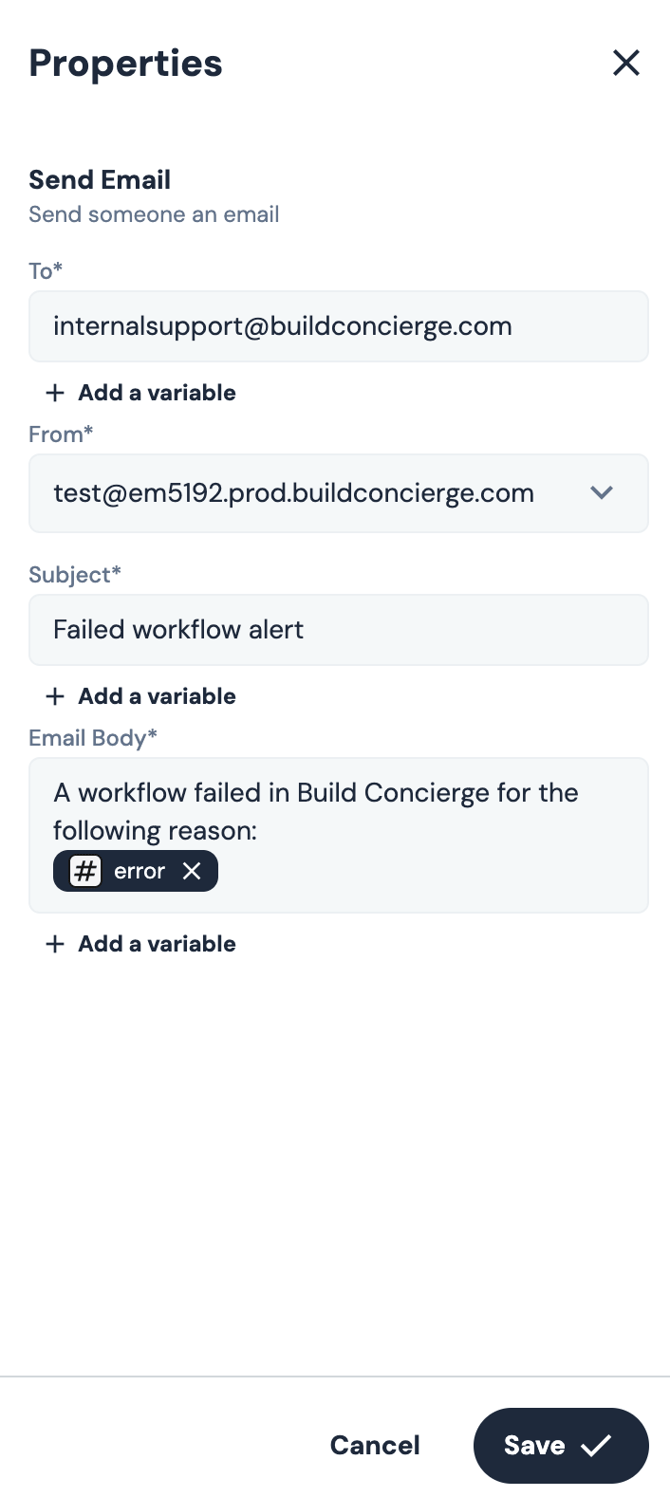Click the 'From*' field label
Image resolution: width=670 pixels, height=1497 pixels.
pos(60,434)
